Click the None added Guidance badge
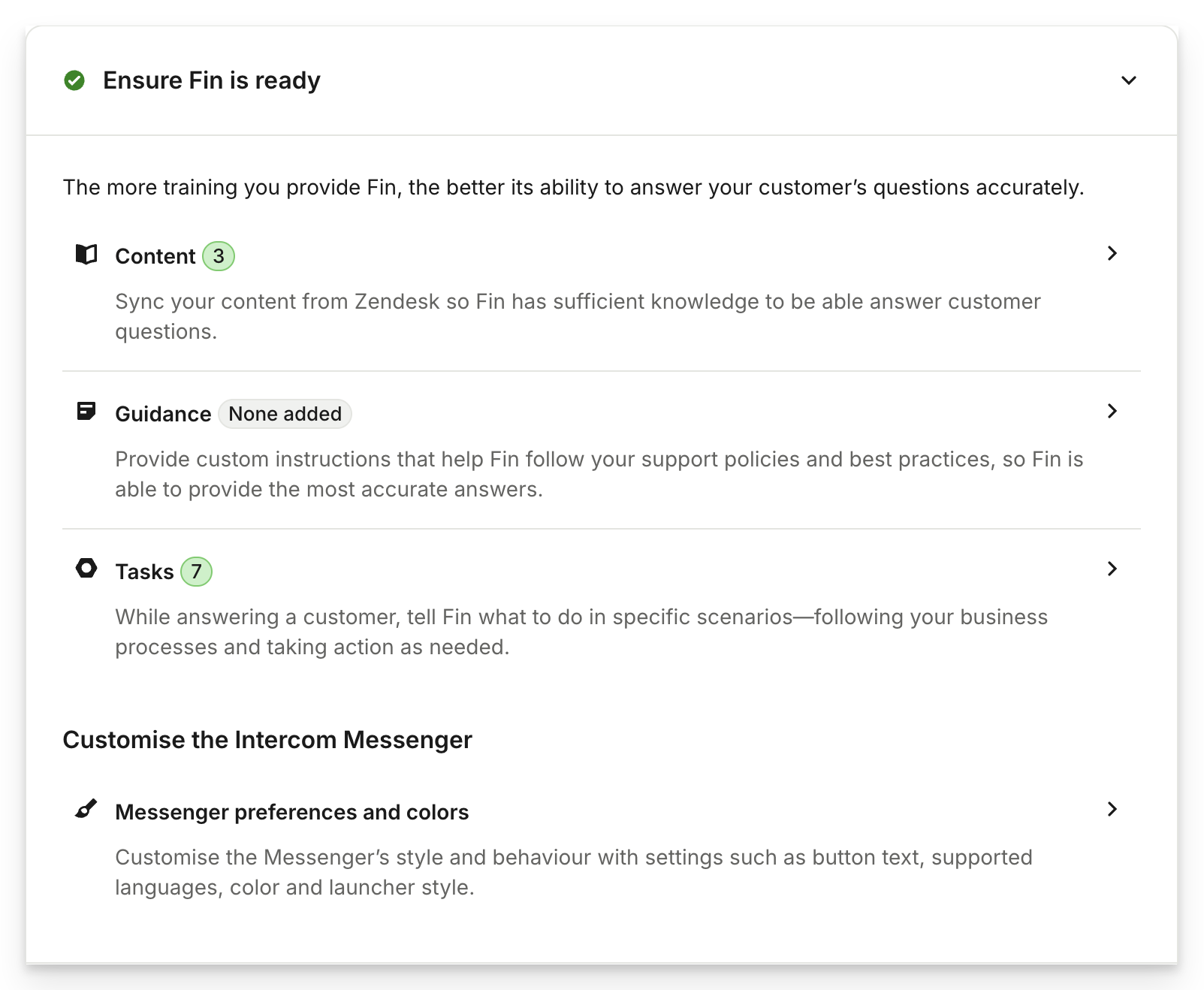 click(x=285, y=414)
